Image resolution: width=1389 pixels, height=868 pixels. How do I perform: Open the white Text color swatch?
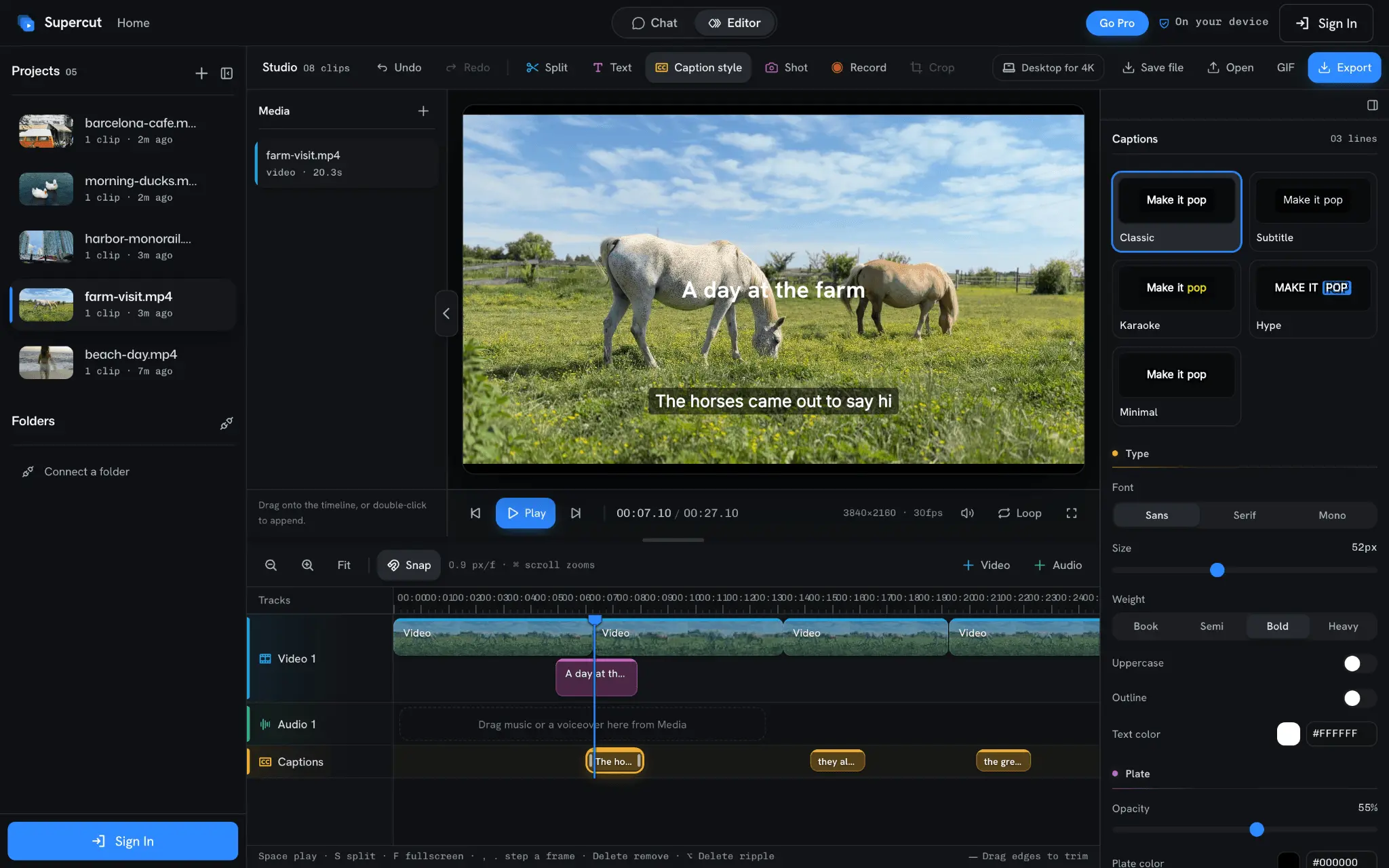(x=1289, y=734)
